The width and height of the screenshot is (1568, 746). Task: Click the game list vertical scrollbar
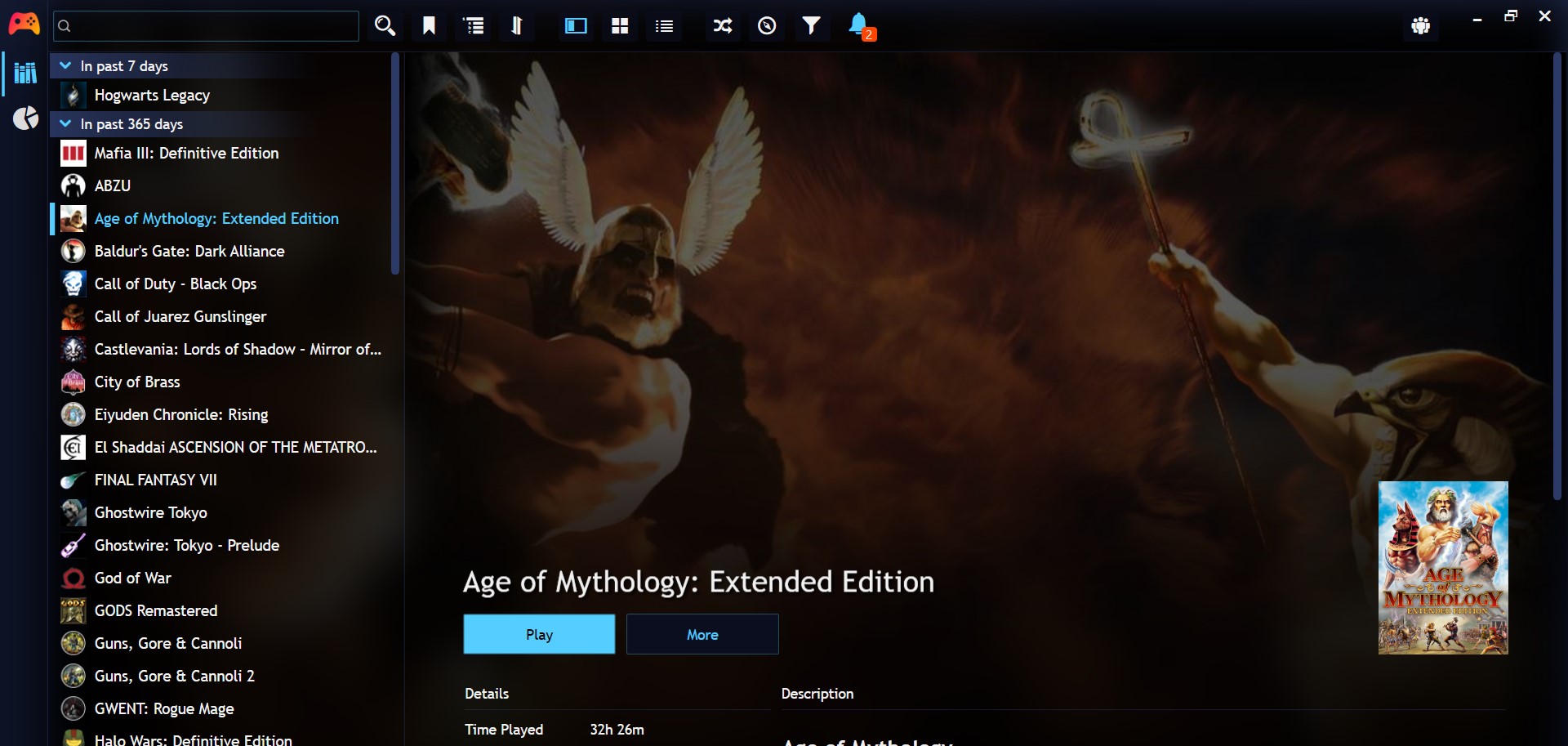coord(395,163)
